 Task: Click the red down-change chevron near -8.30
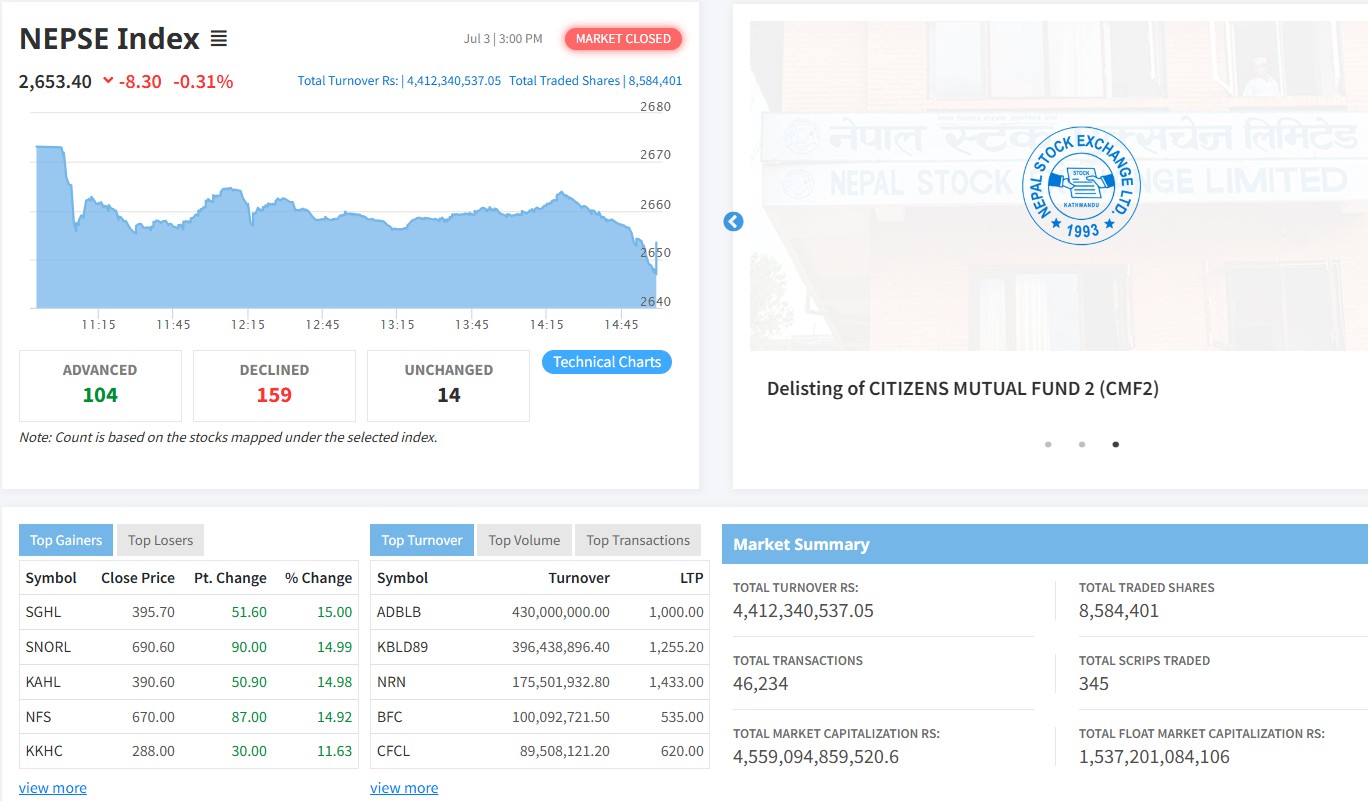pyautogui.click(x=108, y=81)
